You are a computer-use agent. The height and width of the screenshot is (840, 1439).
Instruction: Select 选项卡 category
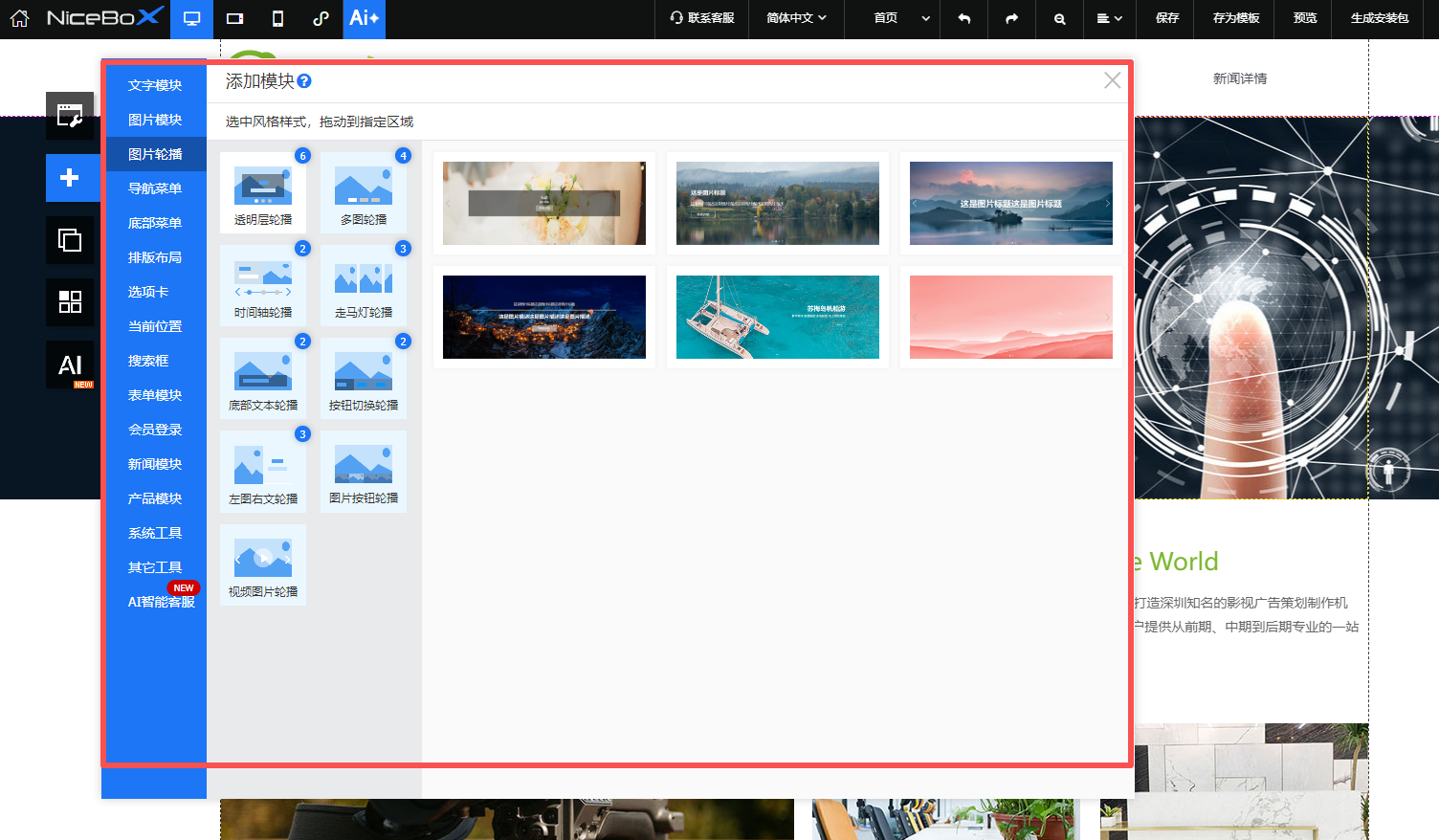[148, 292]
